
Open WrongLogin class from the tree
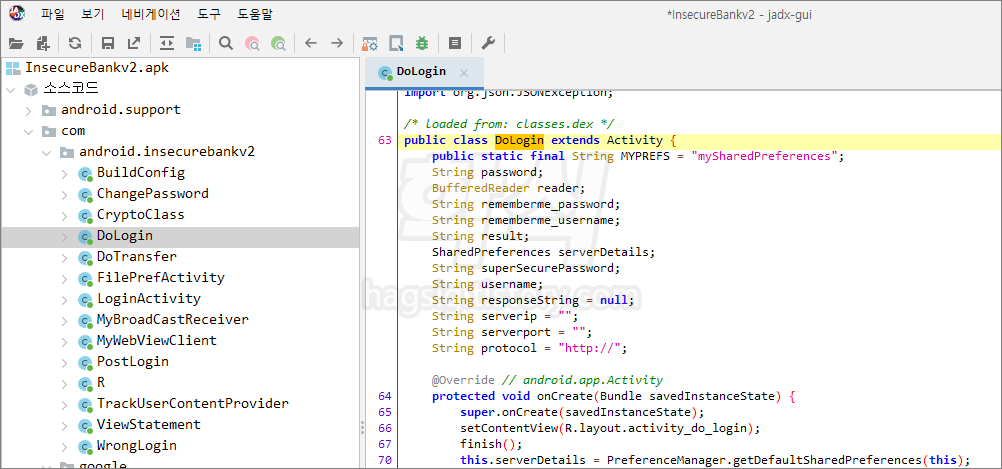click(137, 445)
